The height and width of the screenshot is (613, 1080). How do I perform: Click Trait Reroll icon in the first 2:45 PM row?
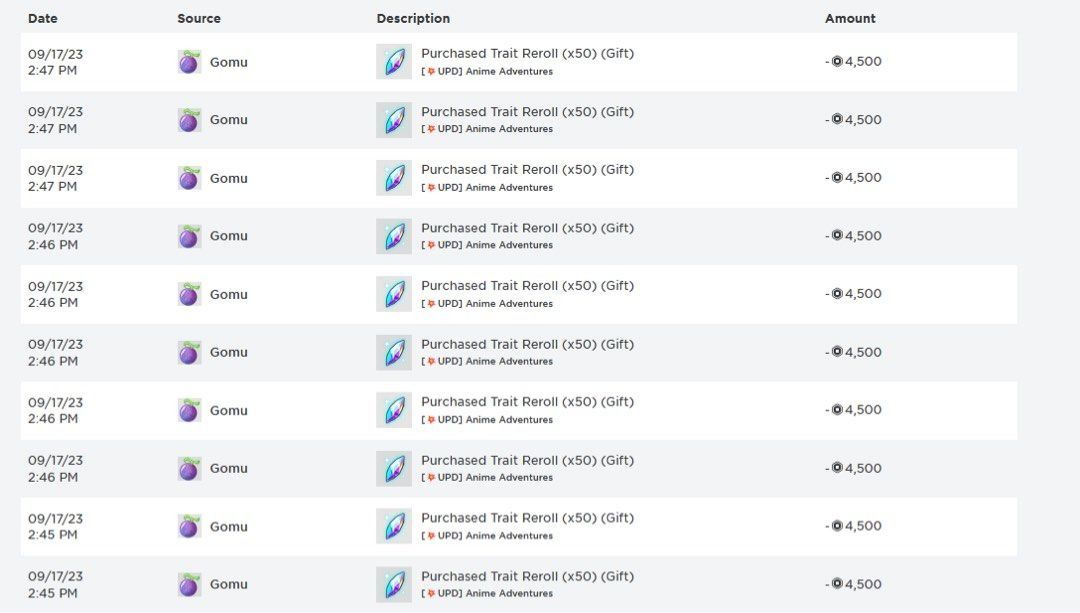tap(393, 526)
